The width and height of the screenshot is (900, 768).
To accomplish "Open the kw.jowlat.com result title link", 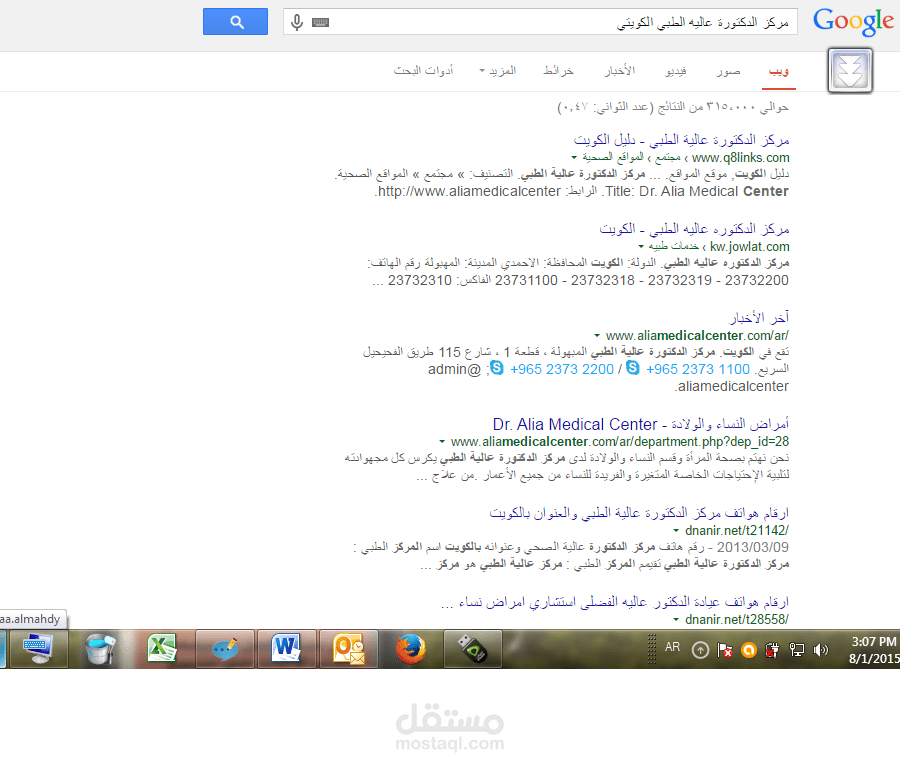I will [x=695, y=228].
